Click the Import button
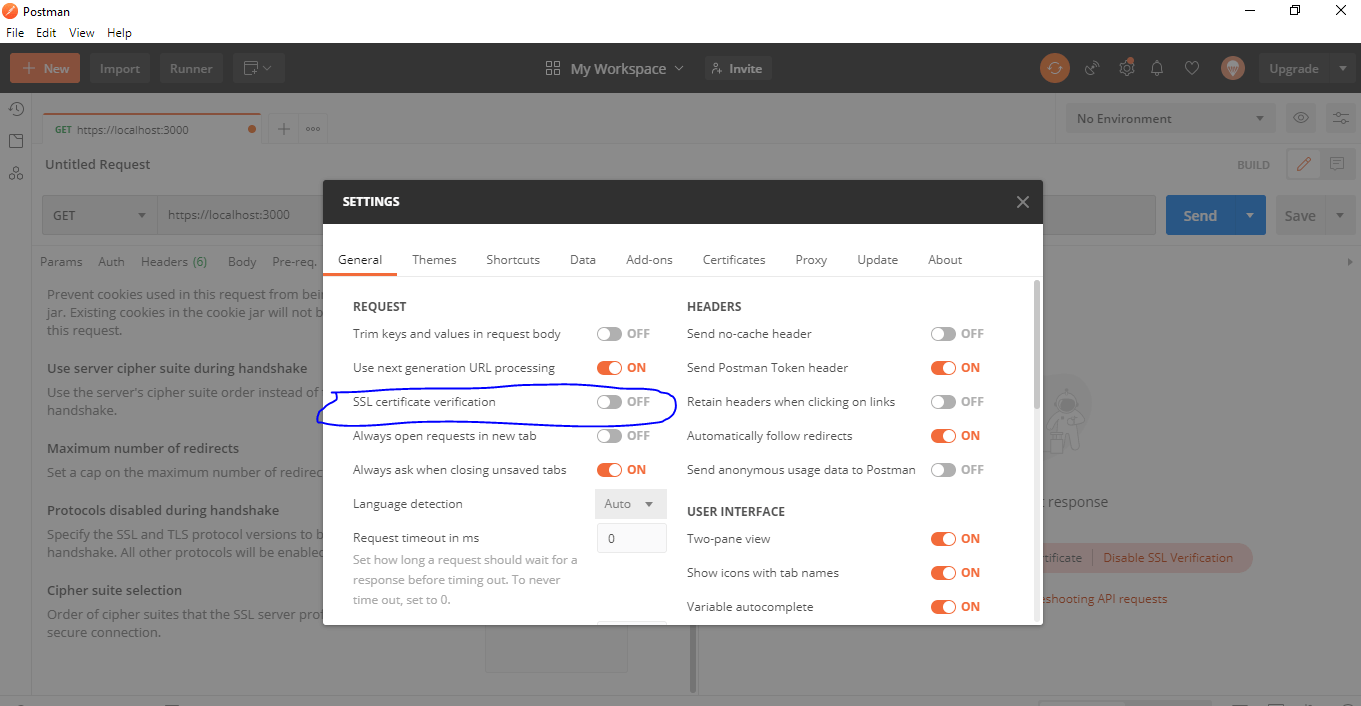Image resolution: width=1361 pixels, height=706 pixels. click(120, 68)
